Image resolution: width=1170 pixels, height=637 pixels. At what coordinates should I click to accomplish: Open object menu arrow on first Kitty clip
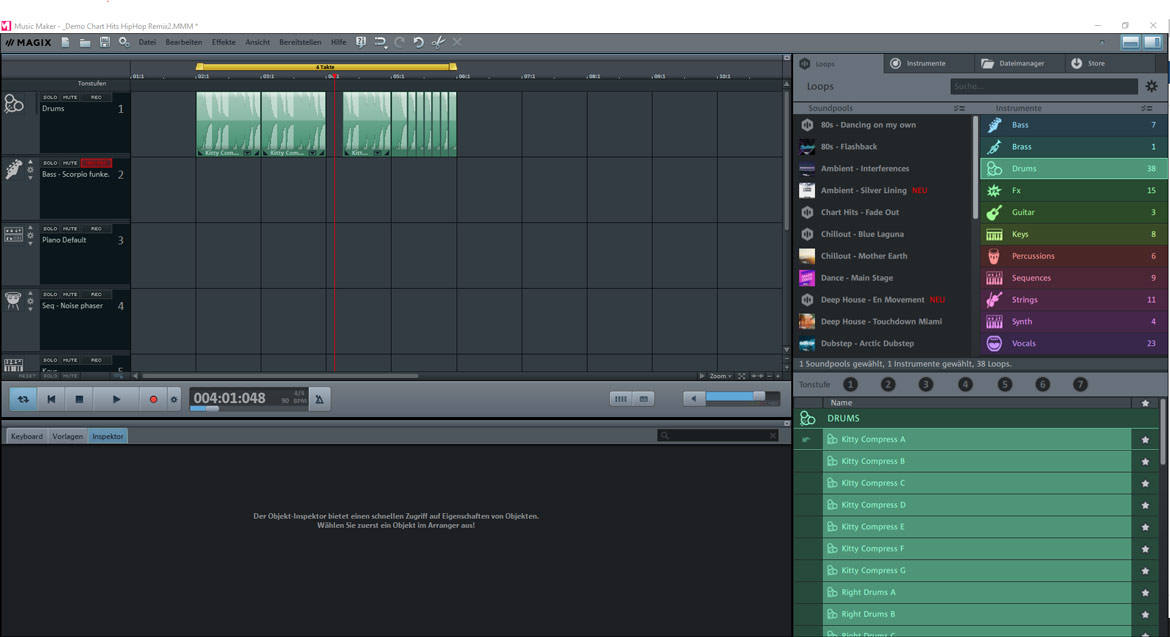(x=247, y=153)
